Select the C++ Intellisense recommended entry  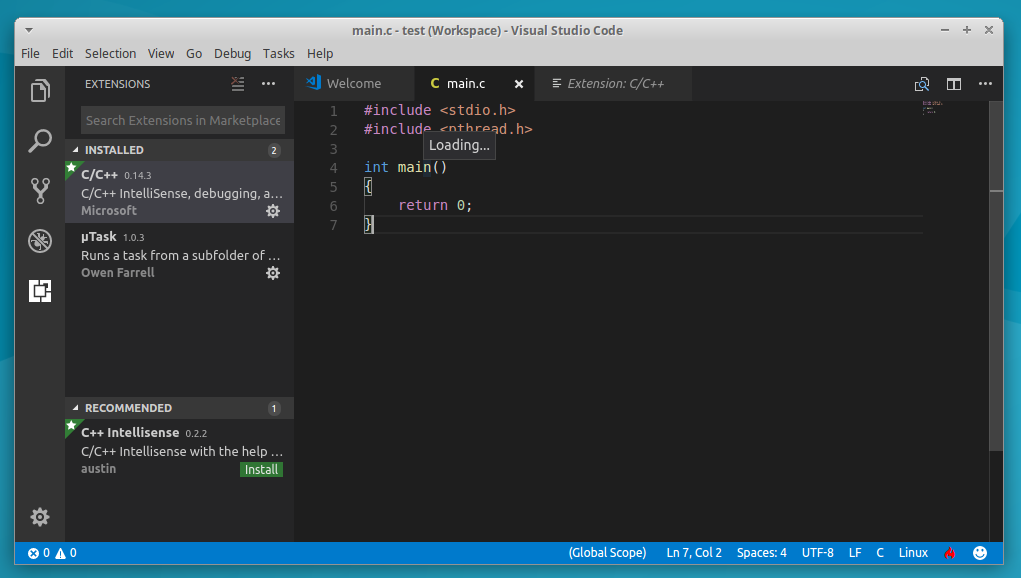(x=180, y=450)
